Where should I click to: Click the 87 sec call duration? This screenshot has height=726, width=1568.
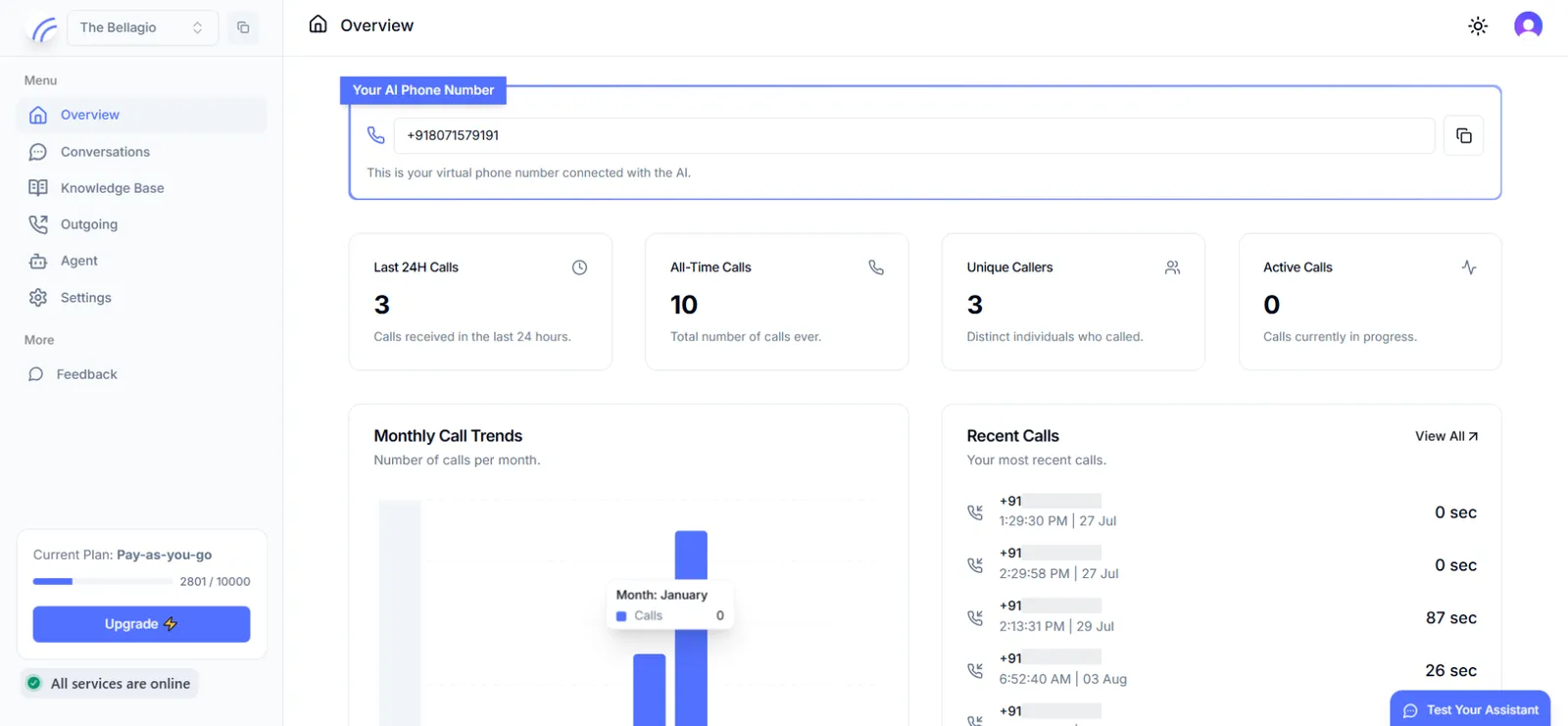[1450, 618]
